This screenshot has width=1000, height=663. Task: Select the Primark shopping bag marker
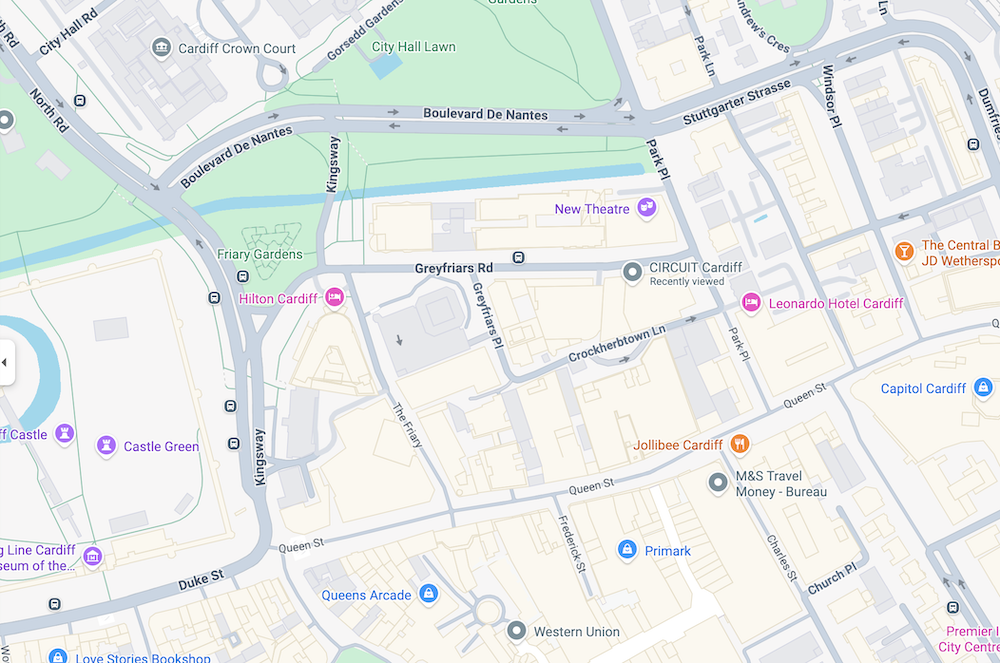tap(627, 550)
